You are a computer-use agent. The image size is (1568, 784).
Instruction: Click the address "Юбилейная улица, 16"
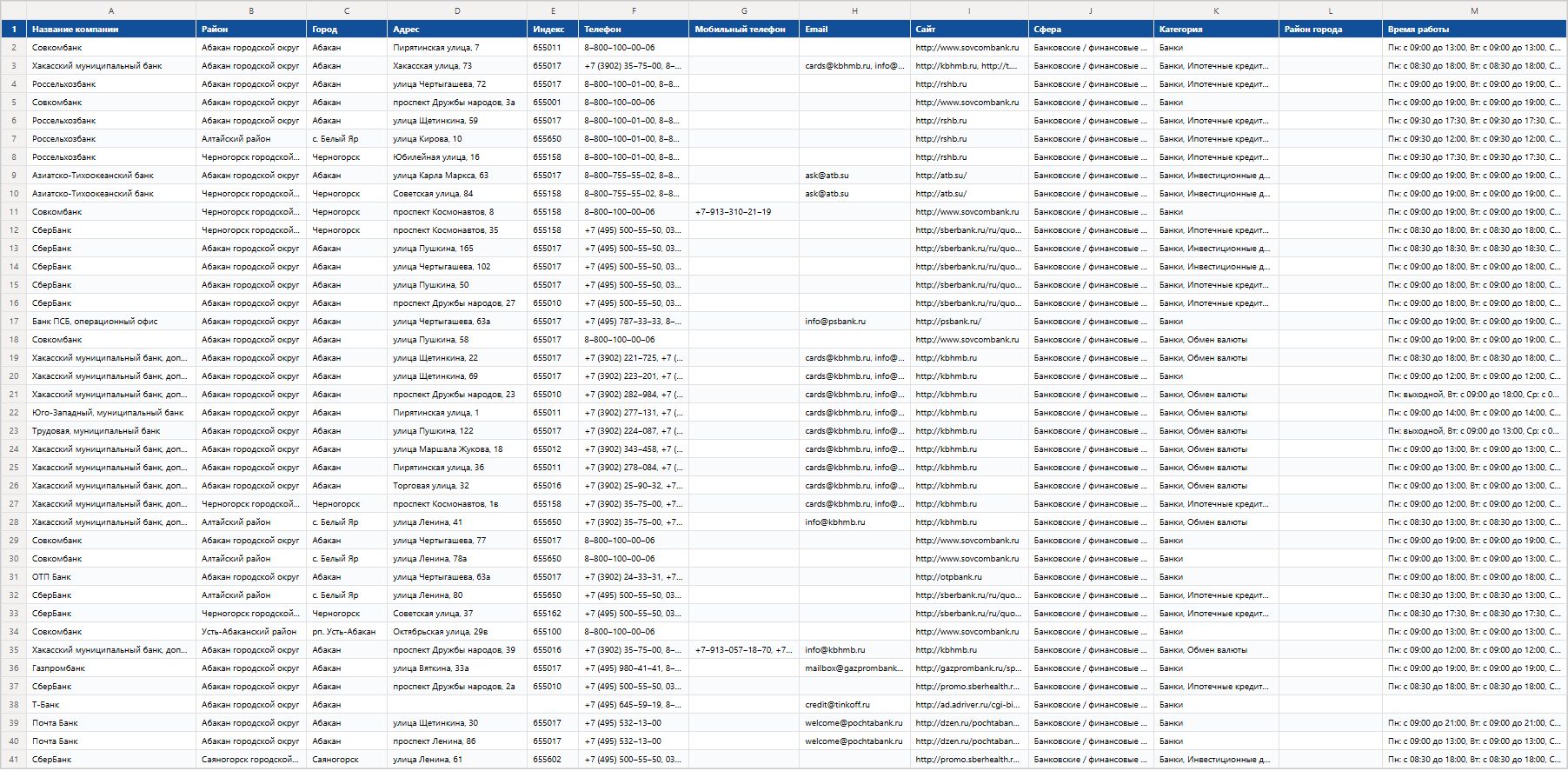pyautogui.click(x=457, y=157)
